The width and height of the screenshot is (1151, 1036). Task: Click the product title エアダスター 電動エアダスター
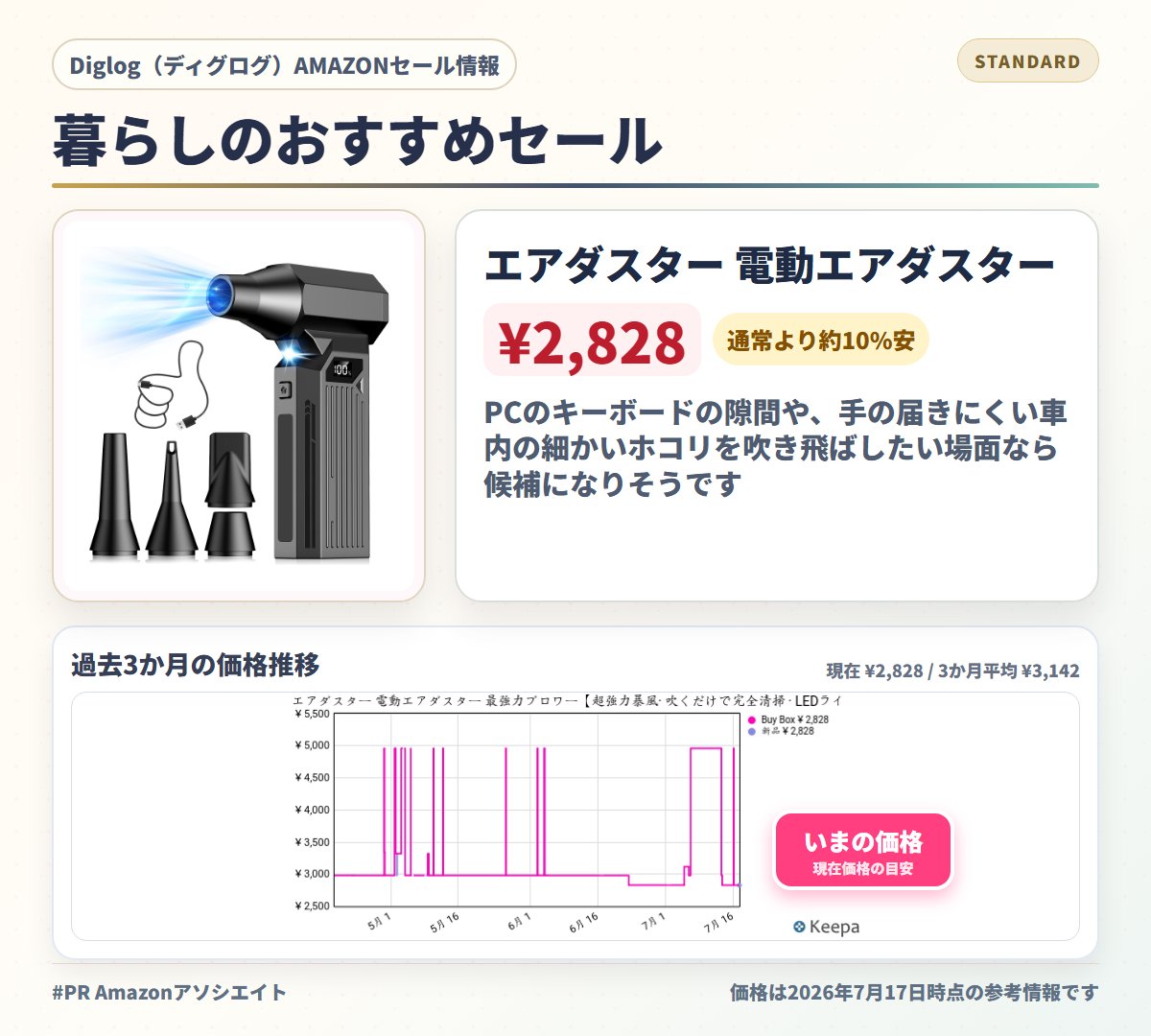pos(769,266)
